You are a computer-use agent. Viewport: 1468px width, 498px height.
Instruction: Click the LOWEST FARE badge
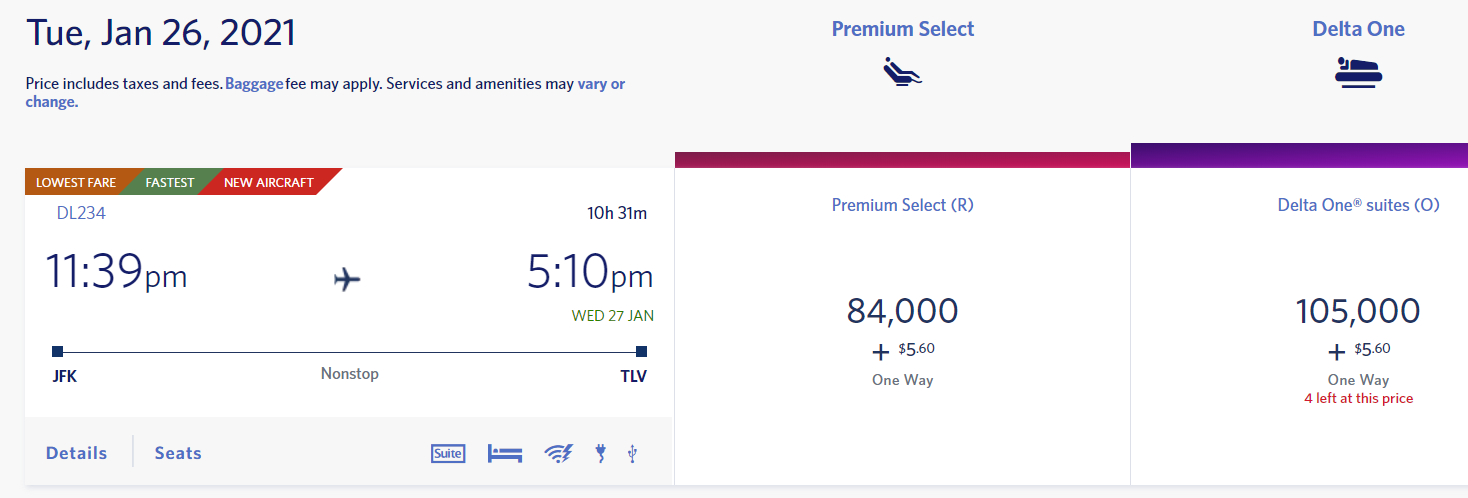tap(76, 183)
